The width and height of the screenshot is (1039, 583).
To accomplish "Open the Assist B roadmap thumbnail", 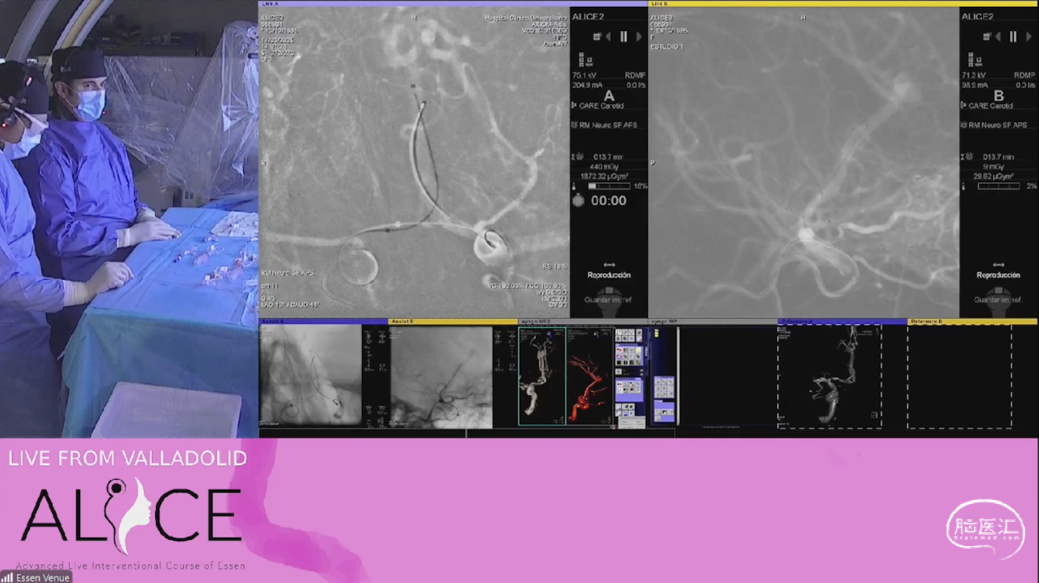I will point(441,377).
